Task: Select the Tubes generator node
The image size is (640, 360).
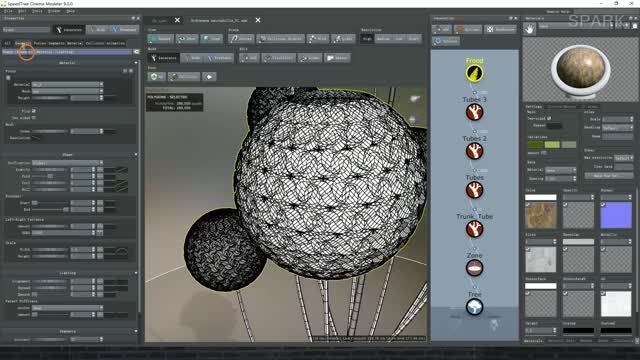Action: 474,190
